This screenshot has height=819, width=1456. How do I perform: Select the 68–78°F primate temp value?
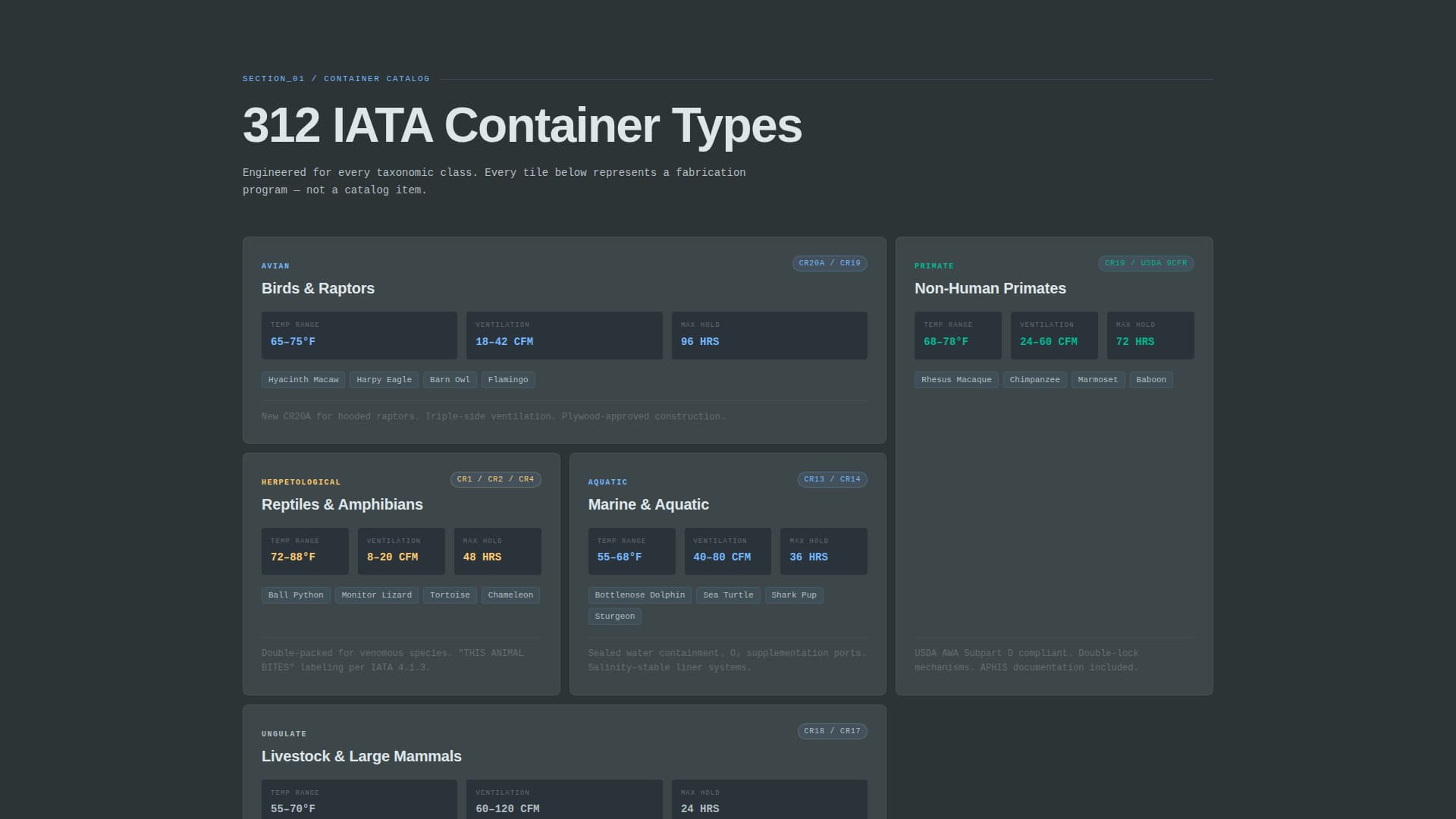[946, 342]
